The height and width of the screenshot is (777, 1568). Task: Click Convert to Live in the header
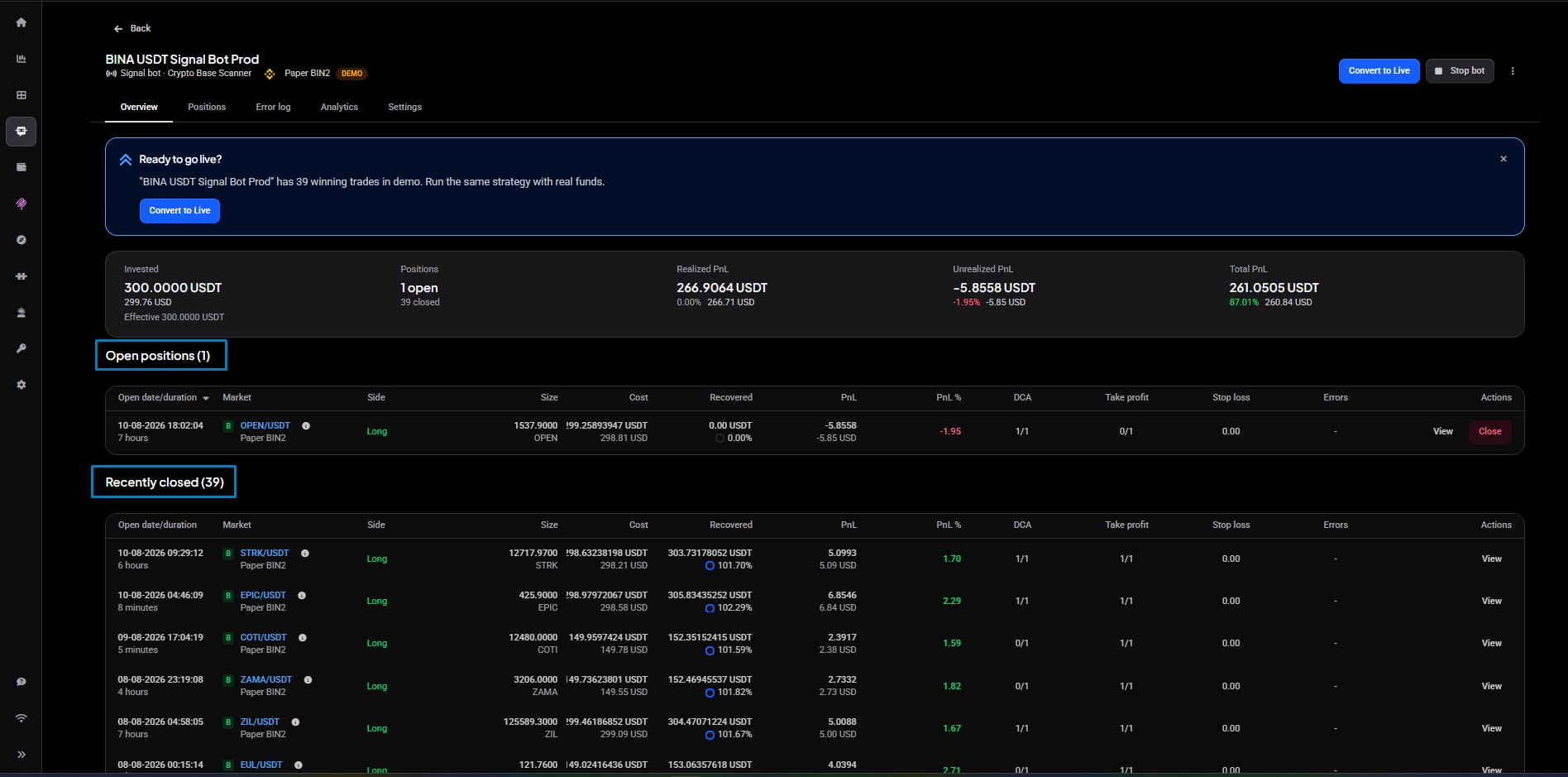tap(1379, 71)
